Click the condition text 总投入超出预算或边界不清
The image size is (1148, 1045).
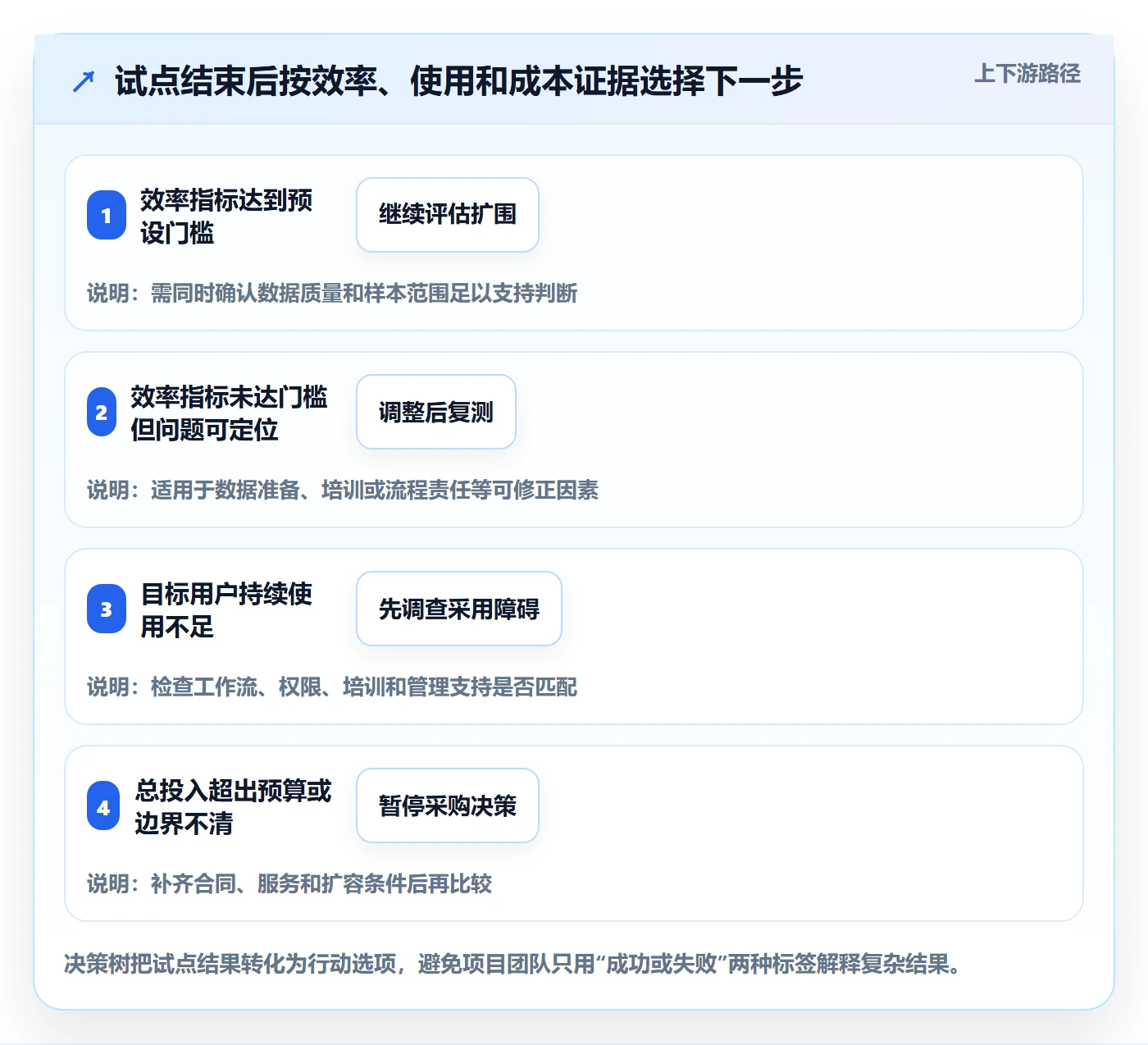(x=233, y=806)
